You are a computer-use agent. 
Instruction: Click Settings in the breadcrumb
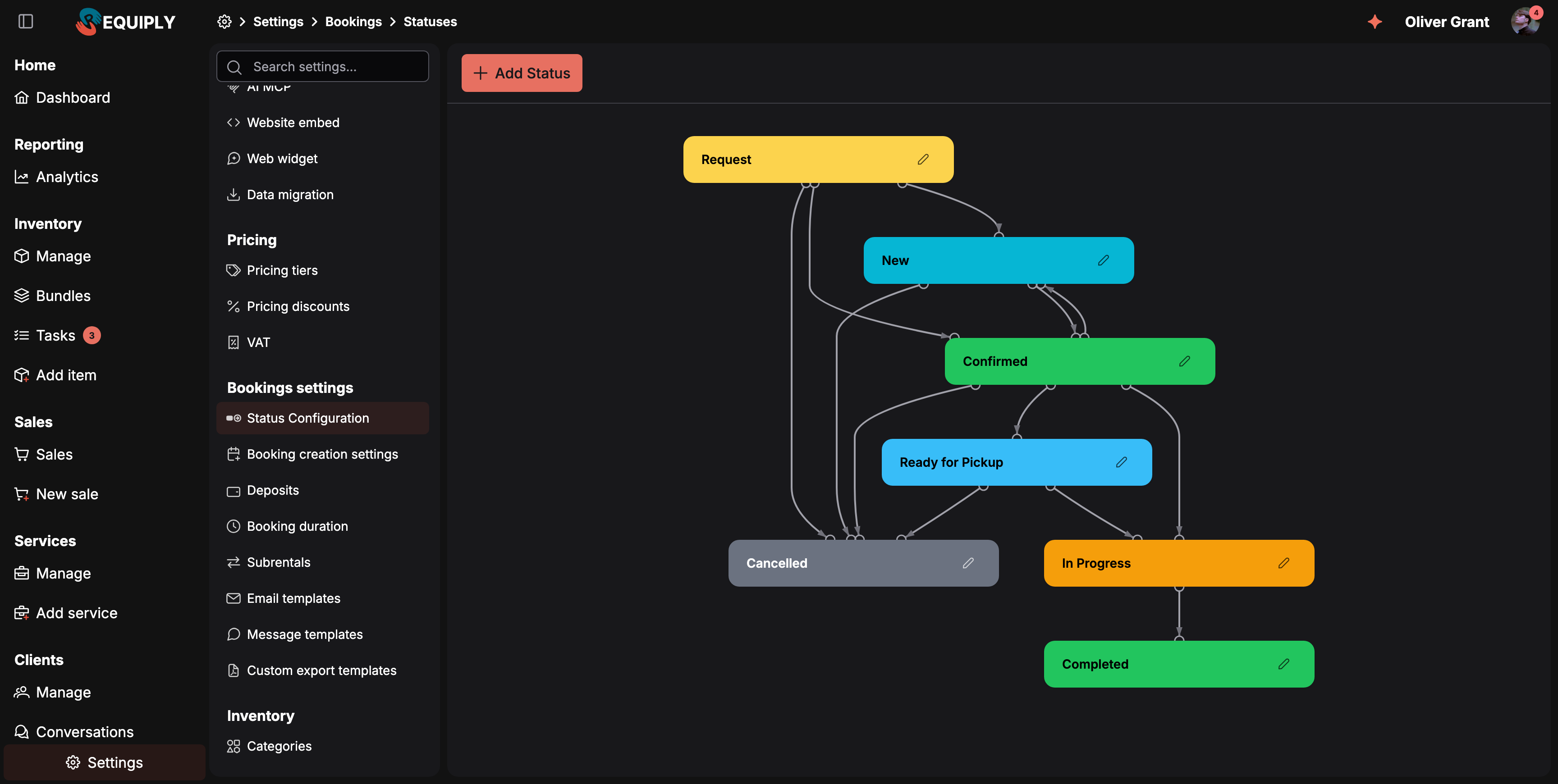[278, 22]
